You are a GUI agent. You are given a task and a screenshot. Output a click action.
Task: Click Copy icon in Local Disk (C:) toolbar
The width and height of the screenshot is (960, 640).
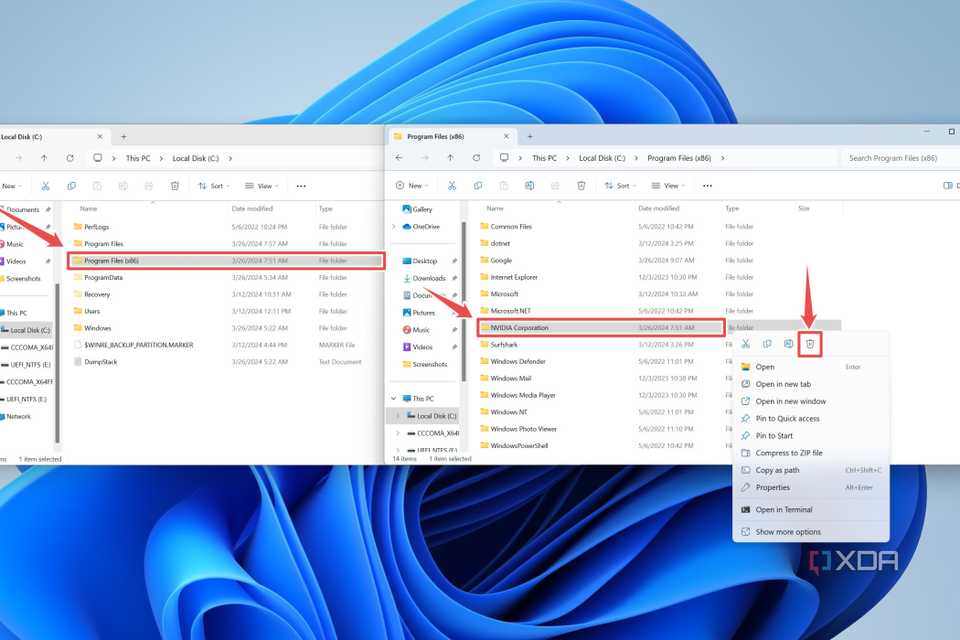(71, 186)
